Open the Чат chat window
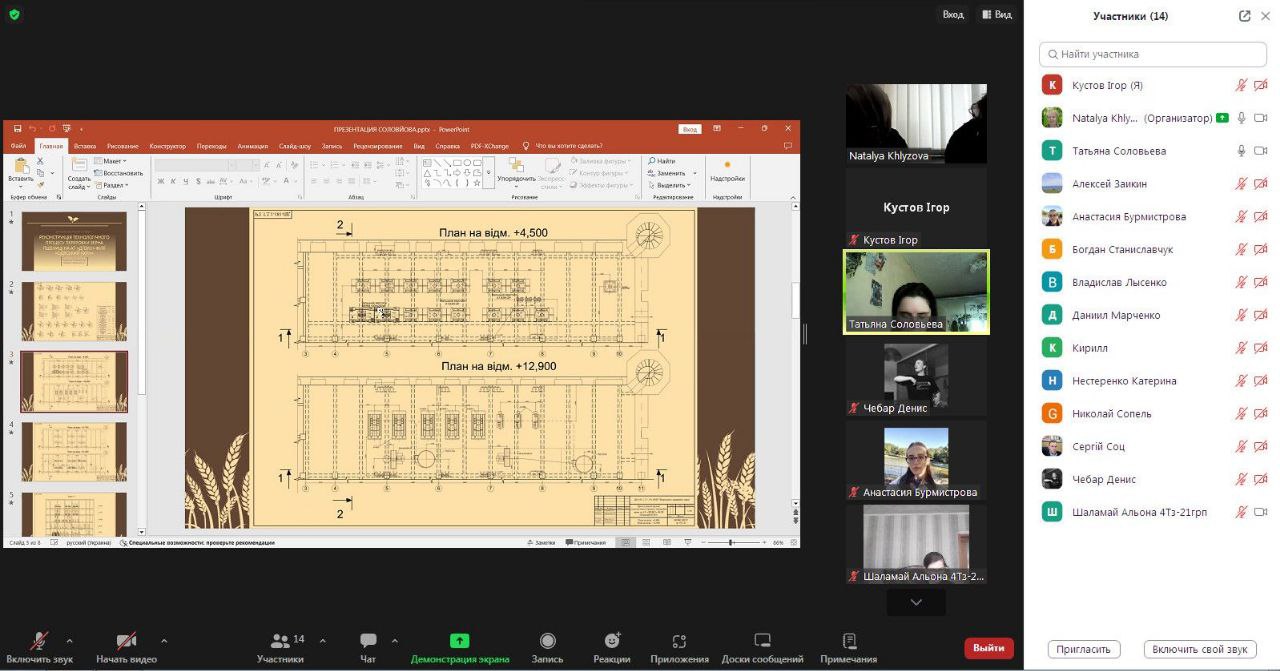This screenshot has width=1280, height=671. click(x=368, y=642)
